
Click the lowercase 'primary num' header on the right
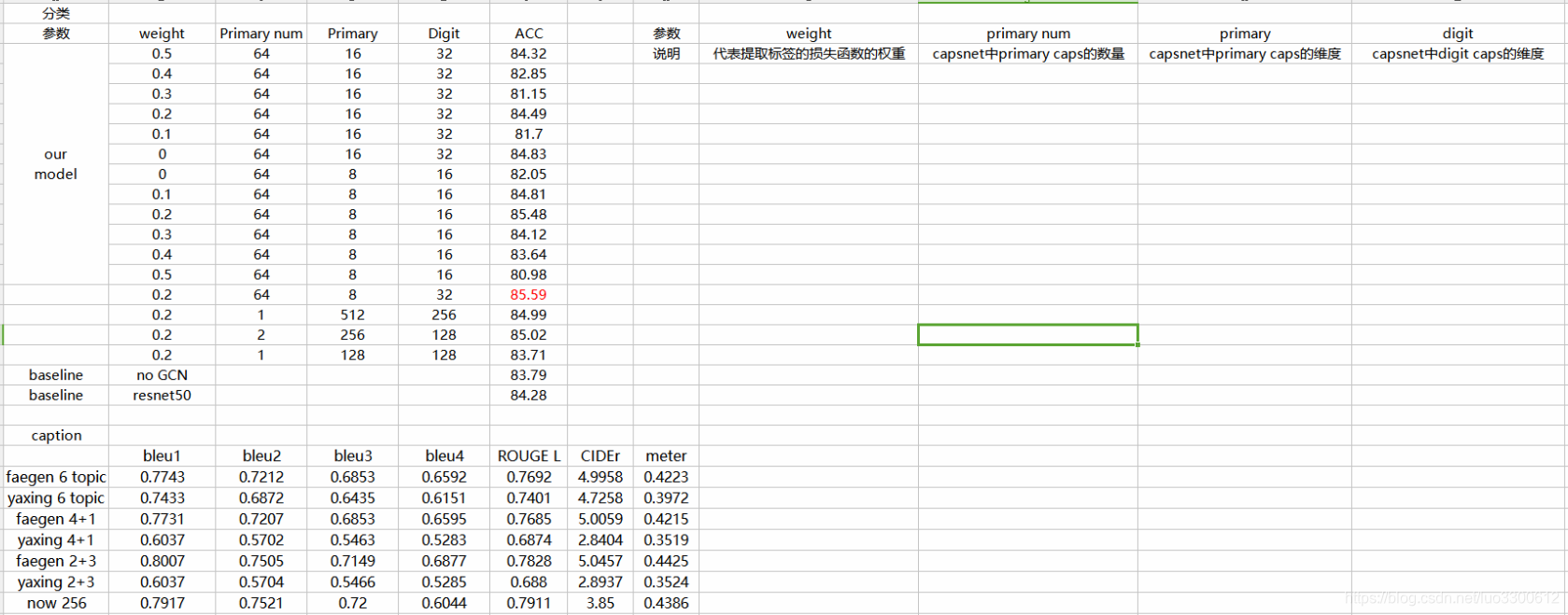point(1028,34)
